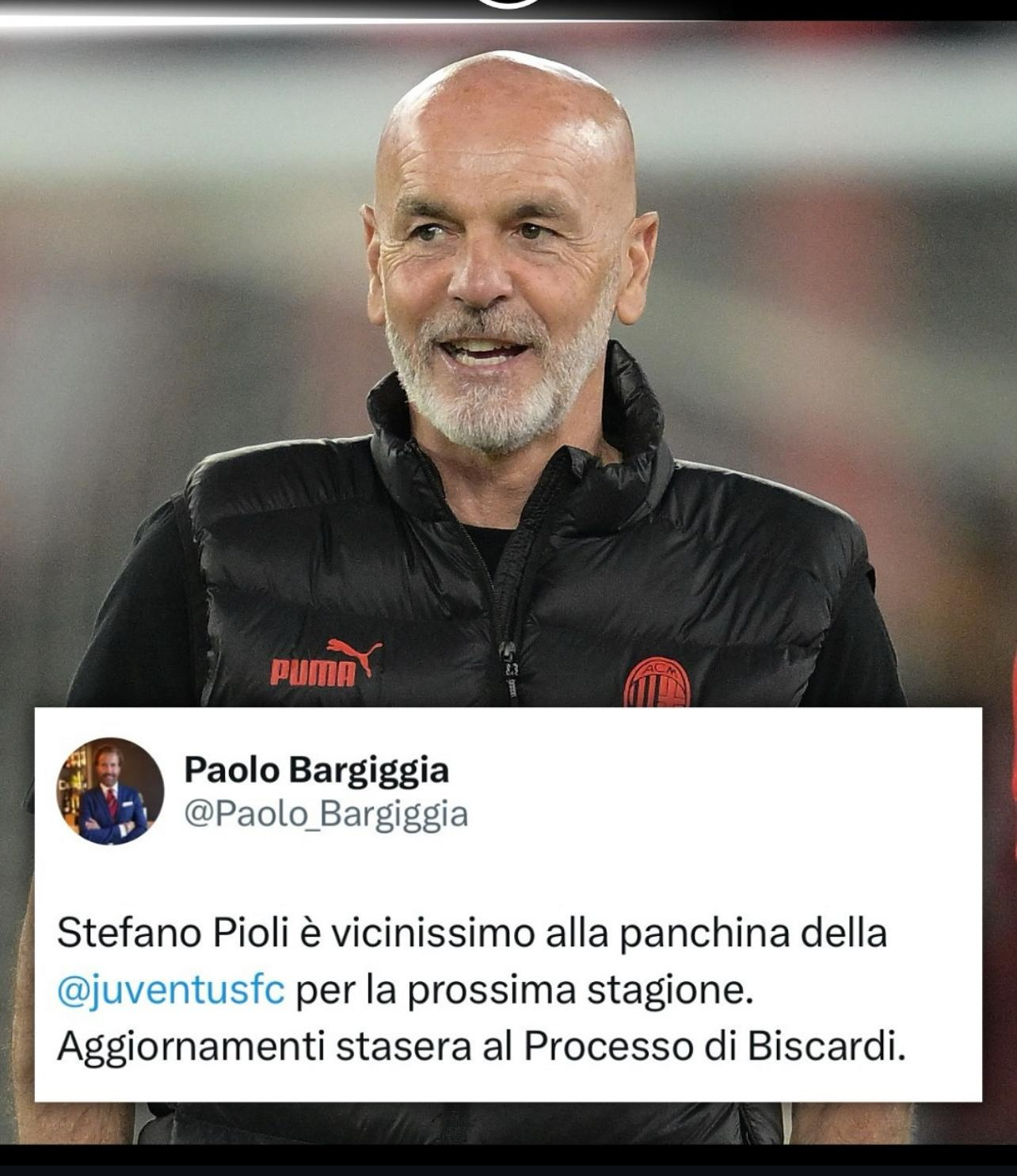Select the display name "Paolo Bargiggia"
The image size is (1017, 1176).
coord(316,770)
